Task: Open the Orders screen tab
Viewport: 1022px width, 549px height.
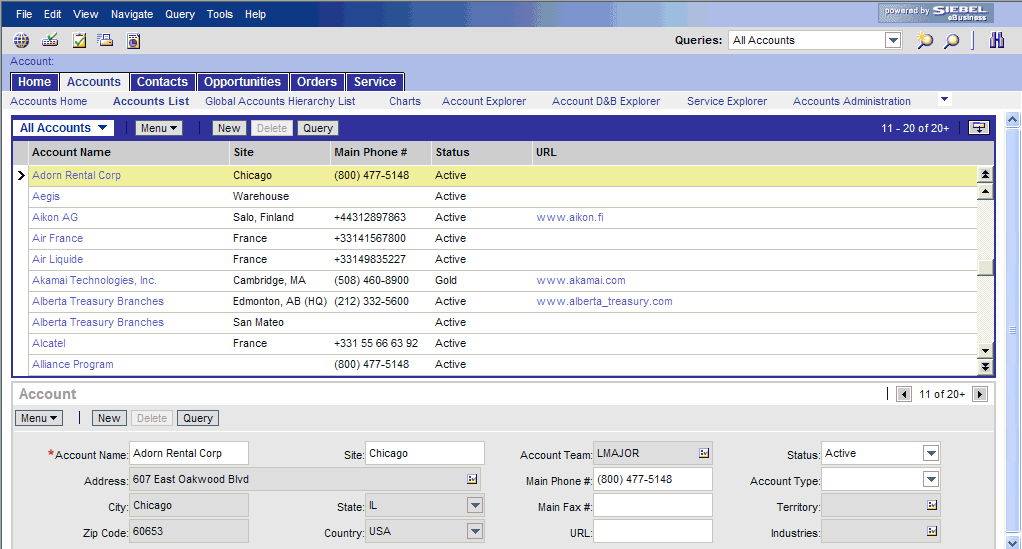Action: pos(317,82)
